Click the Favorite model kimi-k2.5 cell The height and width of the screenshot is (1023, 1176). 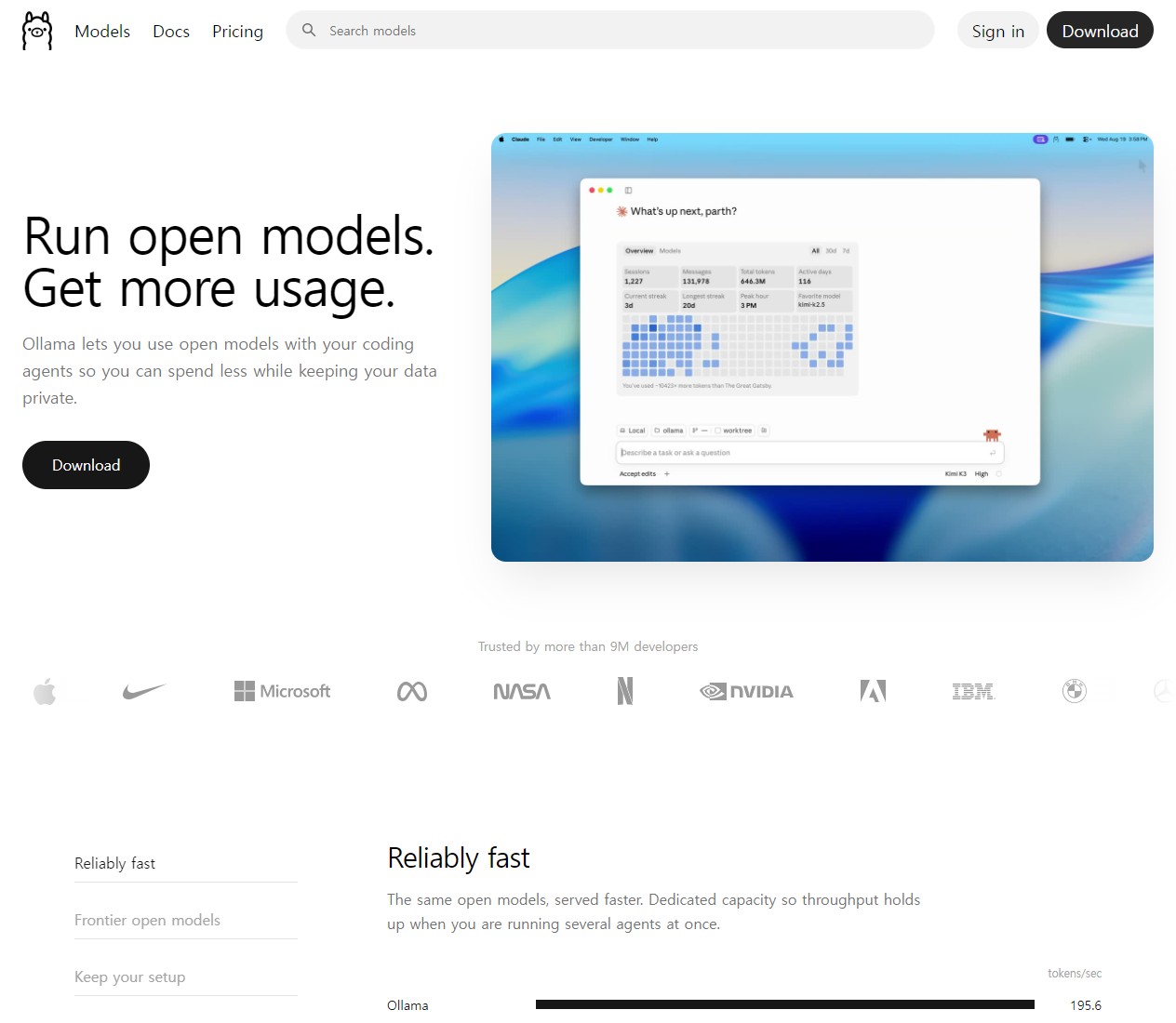point(823,300)
